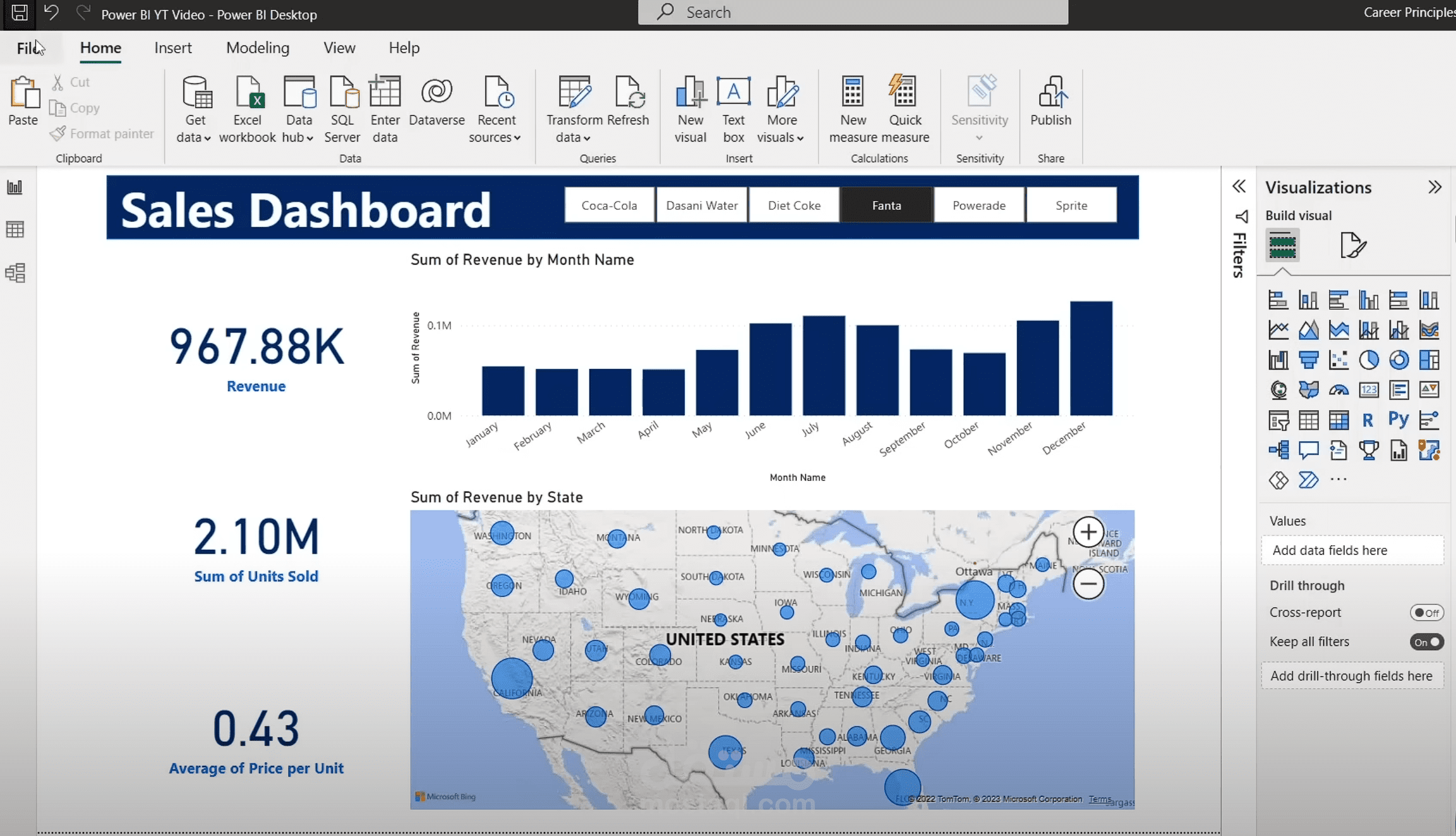Collapse the Visualizations pane with the double chevron
The height and width of the screenshot is (836, 1456).
(1435, 187)
